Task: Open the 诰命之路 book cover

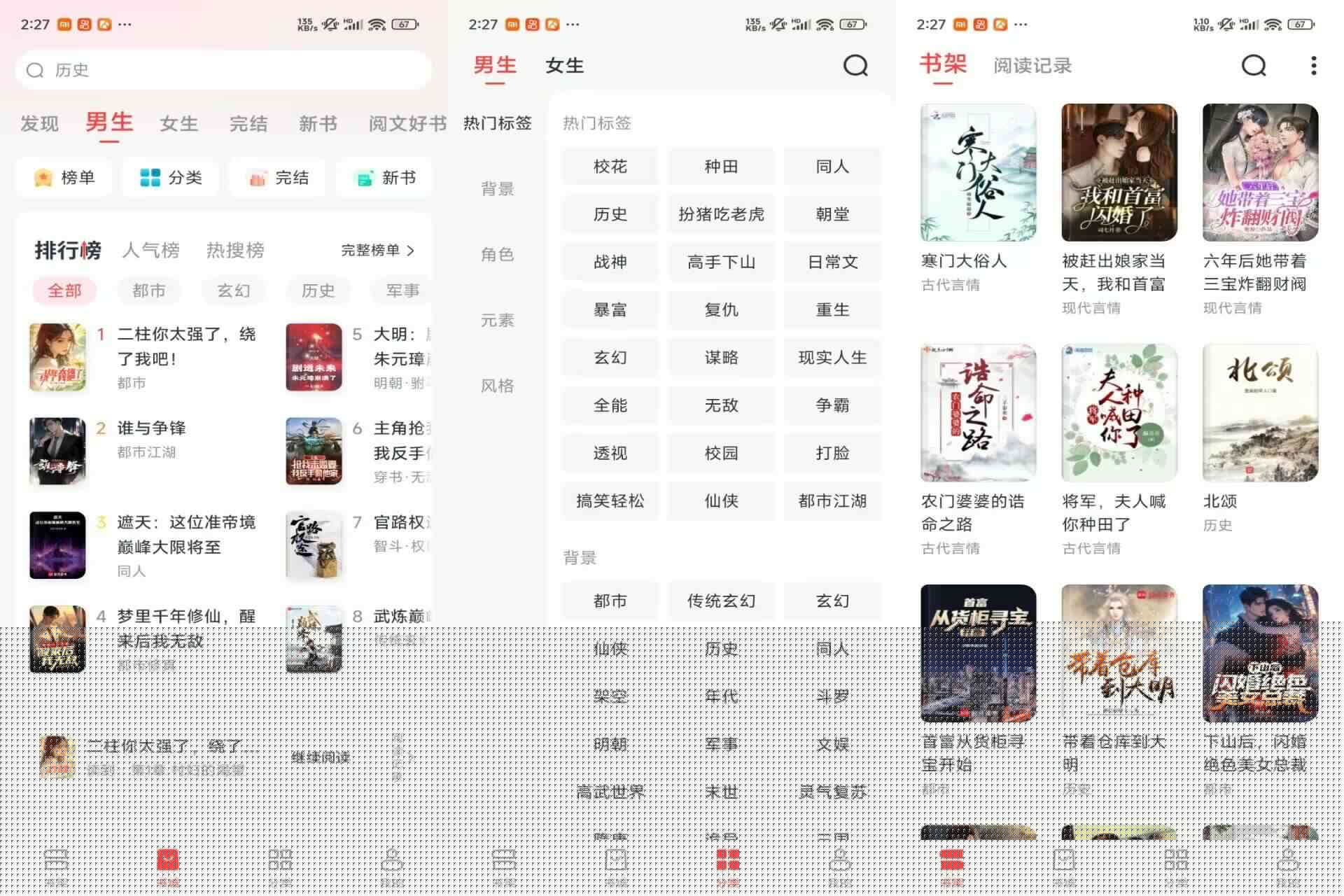Action: tap(978, 412)
